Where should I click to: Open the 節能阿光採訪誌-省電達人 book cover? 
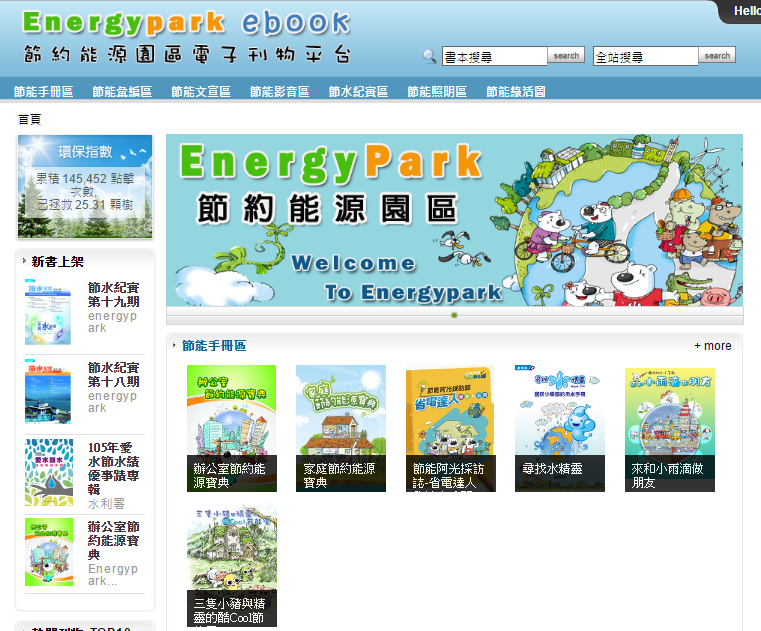[451, 428]
